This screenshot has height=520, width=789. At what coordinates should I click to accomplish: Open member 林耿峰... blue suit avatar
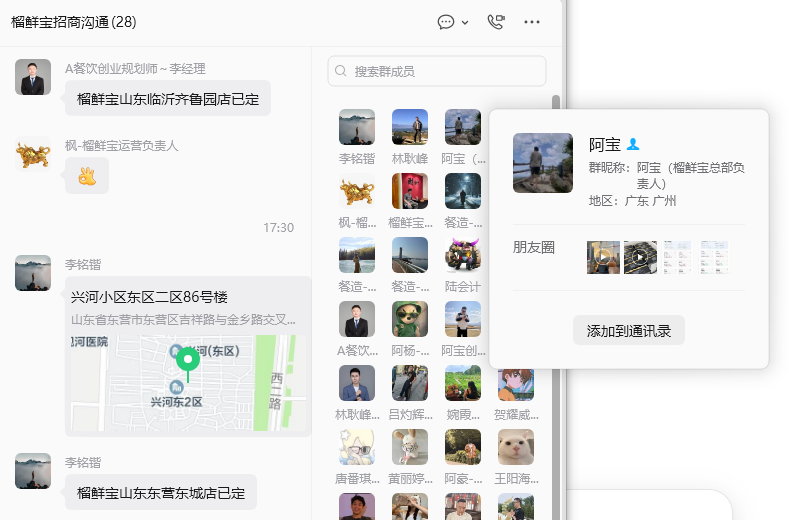point(357,383)
